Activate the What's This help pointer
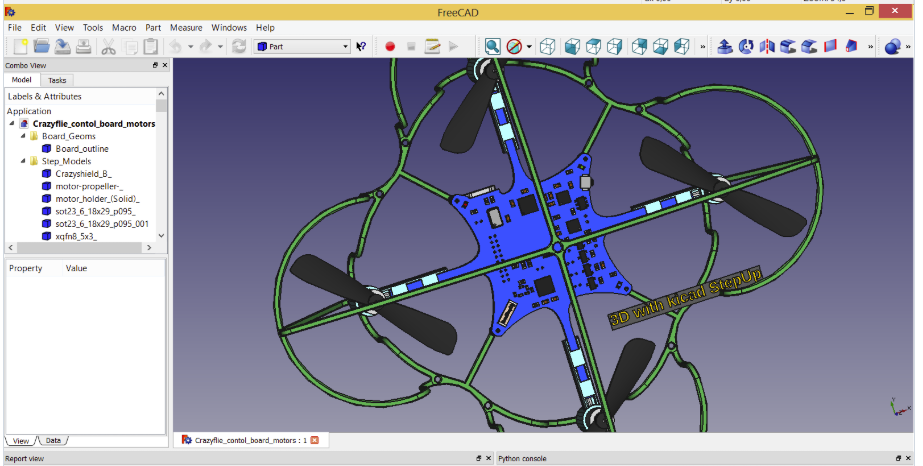 361,46
